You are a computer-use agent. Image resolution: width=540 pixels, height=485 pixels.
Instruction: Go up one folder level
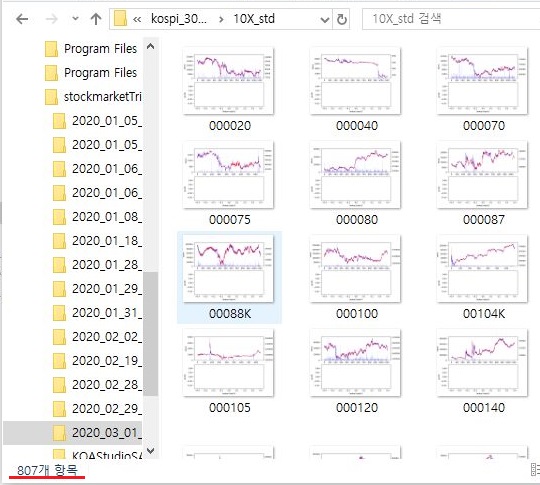click(96, 19)
